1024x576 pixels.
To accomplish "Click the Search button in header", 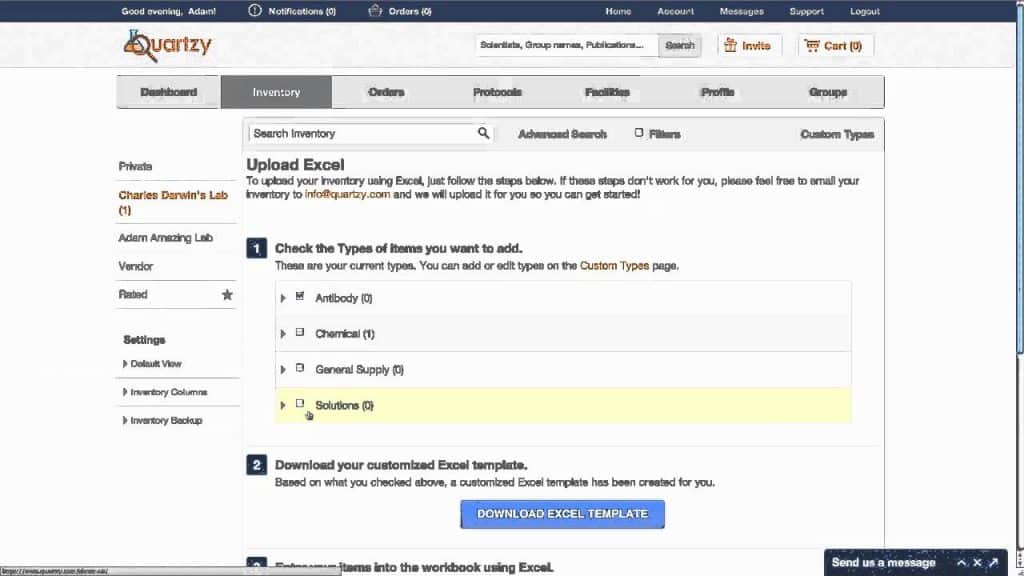I will coord(680,45).
